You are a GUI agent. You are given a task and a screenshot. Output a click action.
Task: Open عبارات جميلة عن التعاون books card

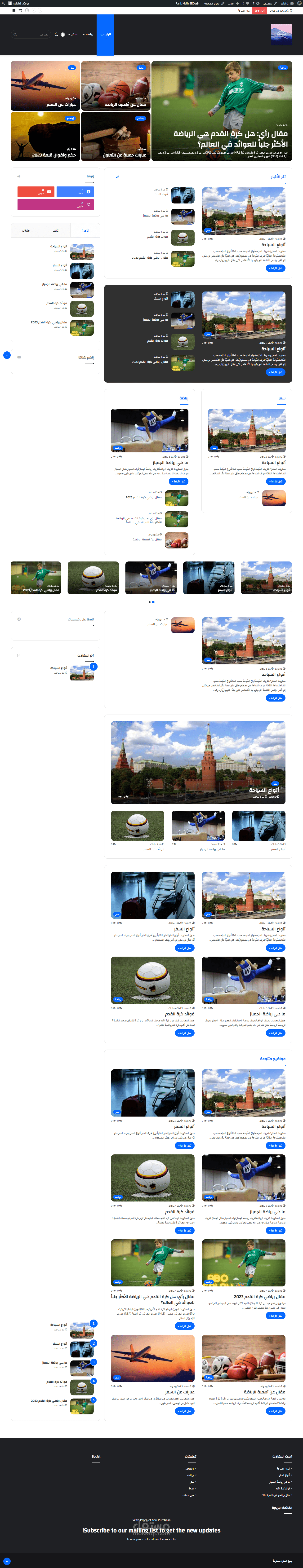click(116, 136)
